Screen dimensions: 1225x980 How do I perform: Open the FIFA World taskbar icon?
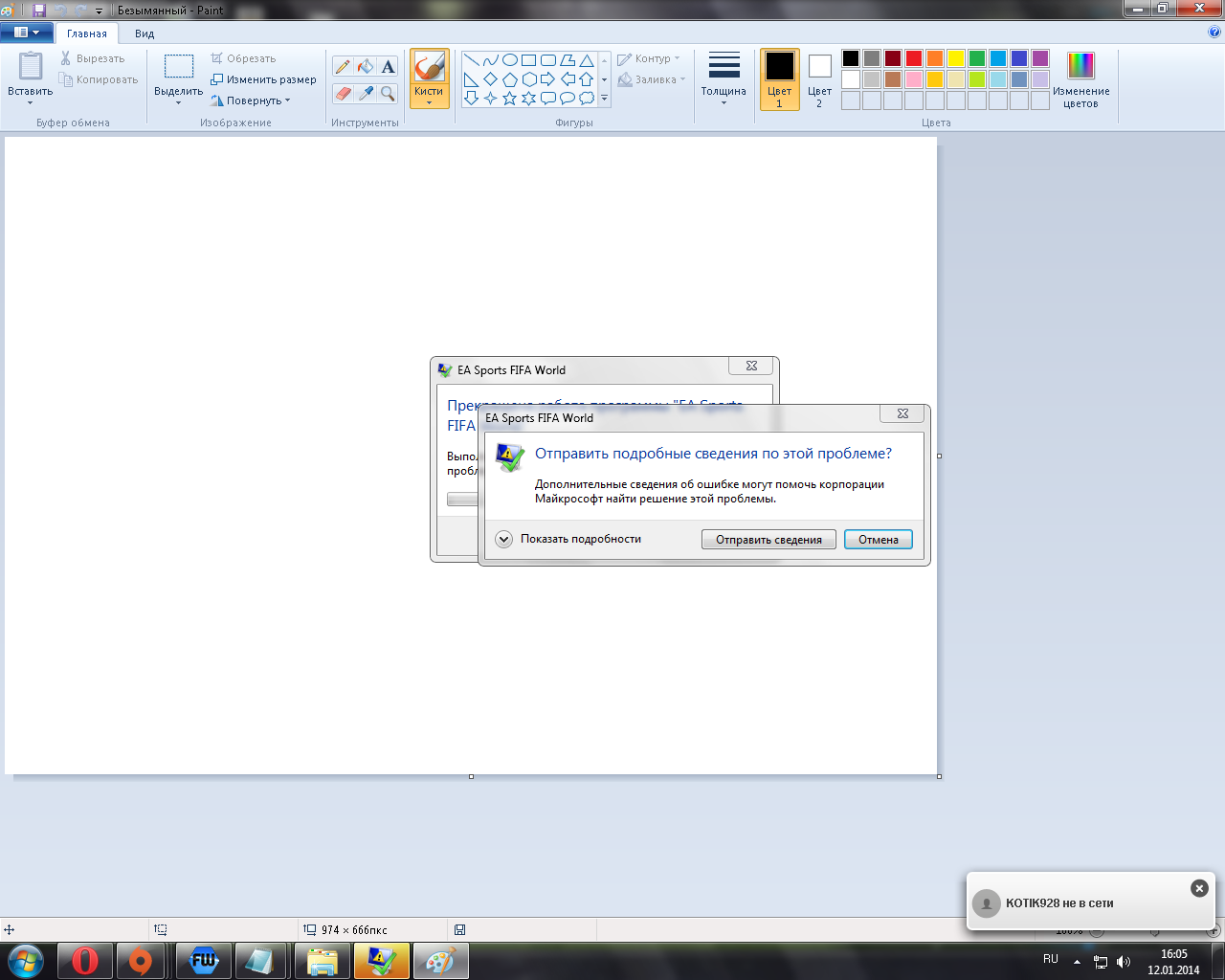204,960
